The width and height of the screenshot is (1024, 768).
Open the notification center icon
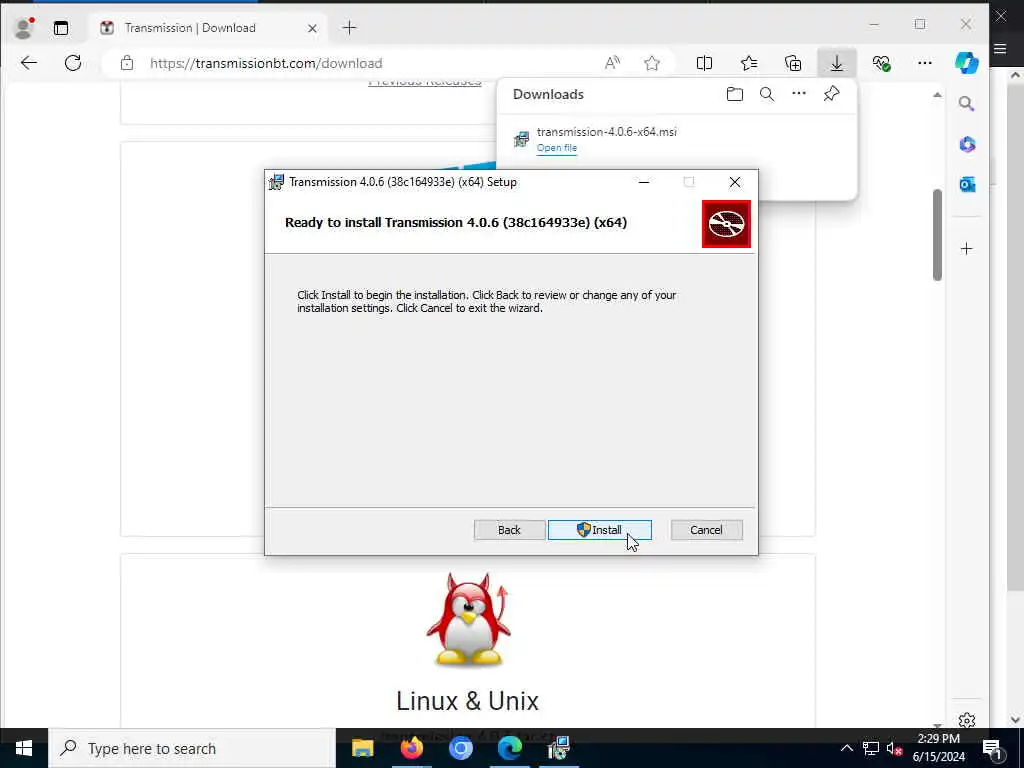(992, 748)
